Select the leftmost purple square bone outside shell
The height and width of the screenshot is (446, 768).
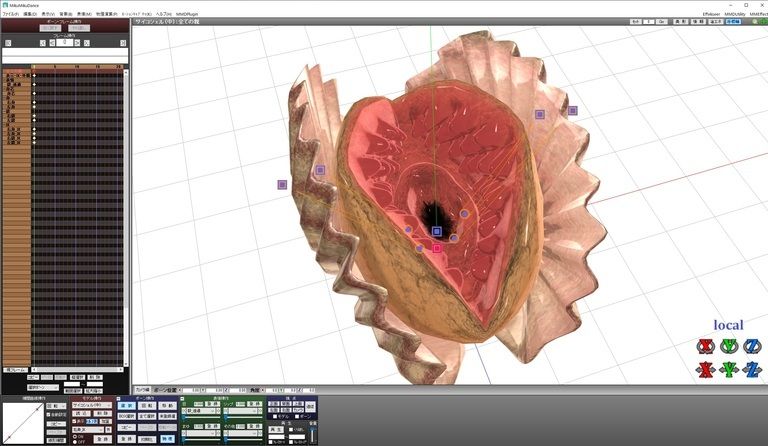coord(282,185)
